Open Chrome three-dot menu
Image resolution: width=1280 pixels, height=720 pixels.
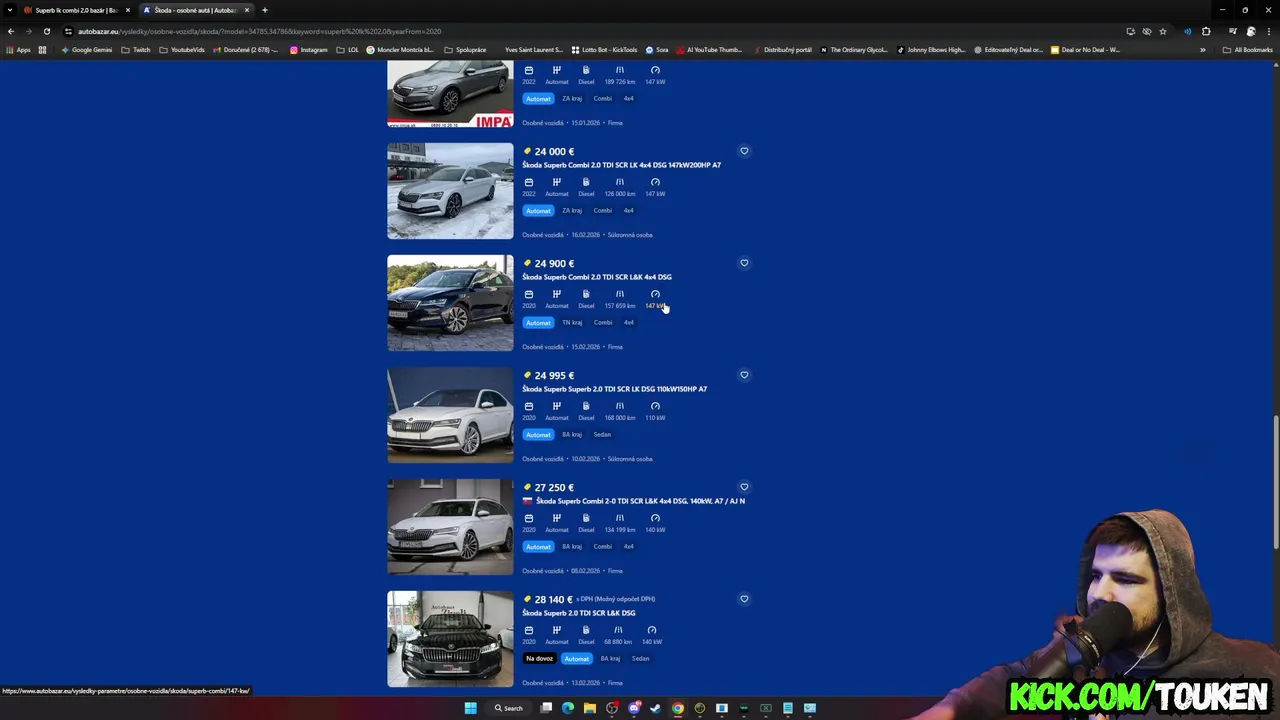[1268, 31]
